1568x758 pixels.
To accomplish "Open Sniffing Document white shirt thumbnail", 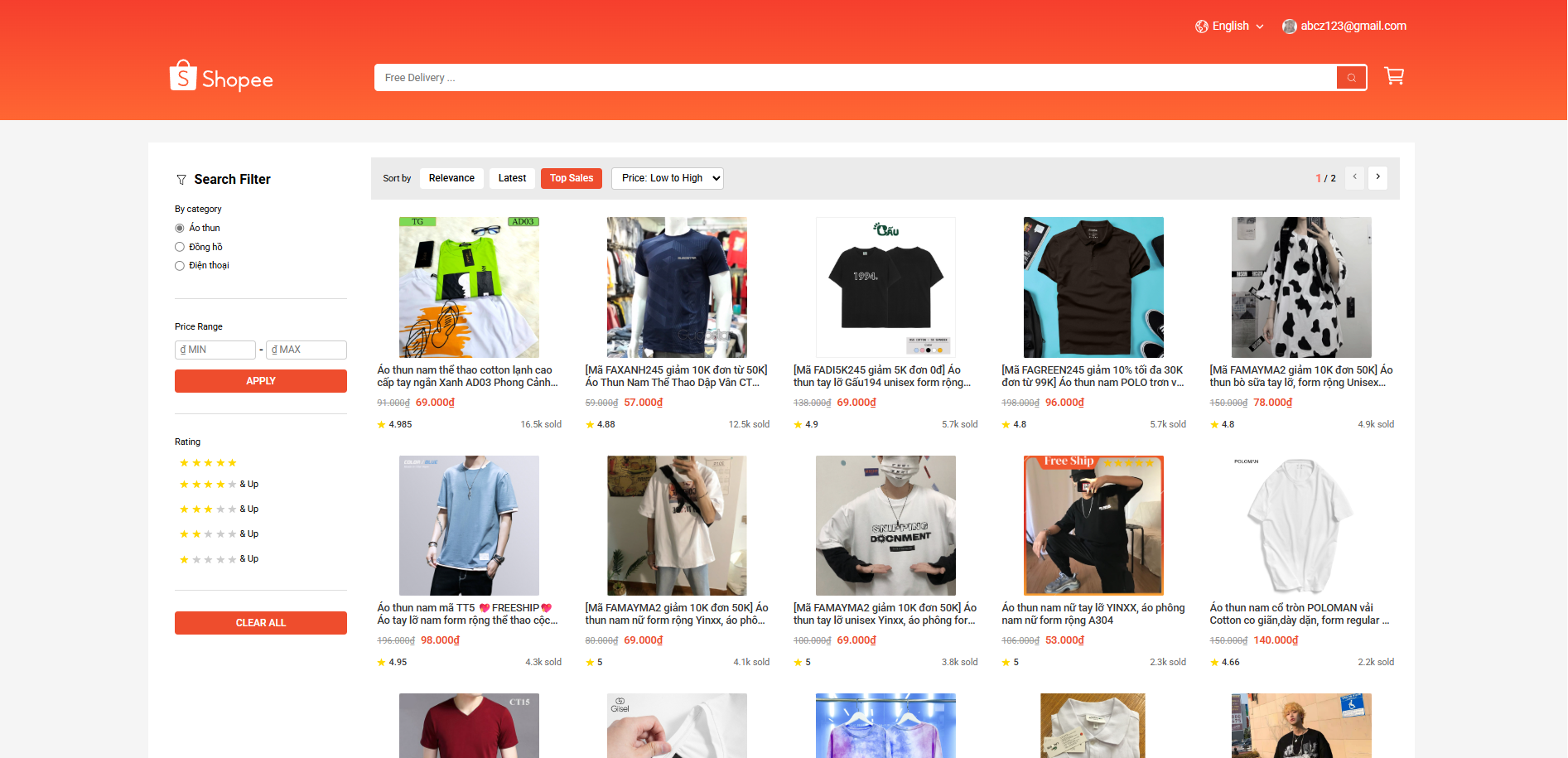I will [885, 525].
